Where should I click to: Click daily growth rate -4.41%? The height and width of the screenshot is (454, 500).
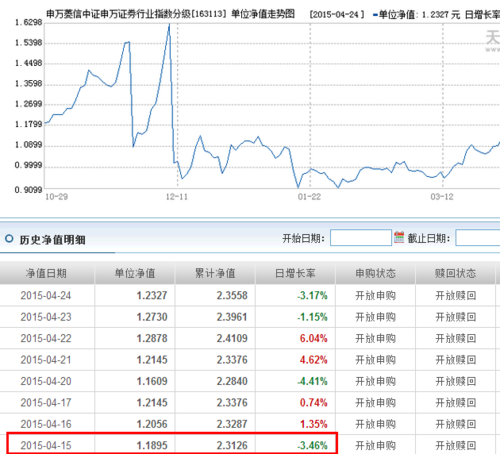[x=312, y=381]
